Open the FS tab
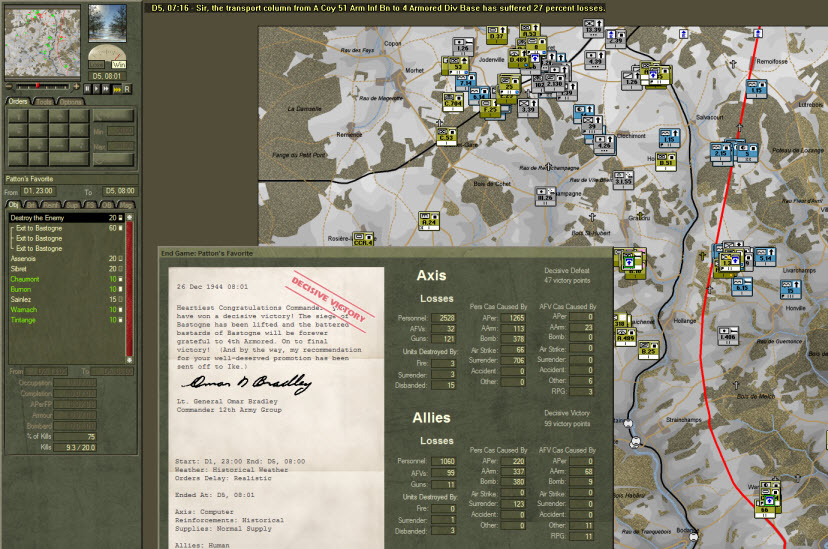The height and width of the screenshot is (549, 828). click(x=90, y=205)
